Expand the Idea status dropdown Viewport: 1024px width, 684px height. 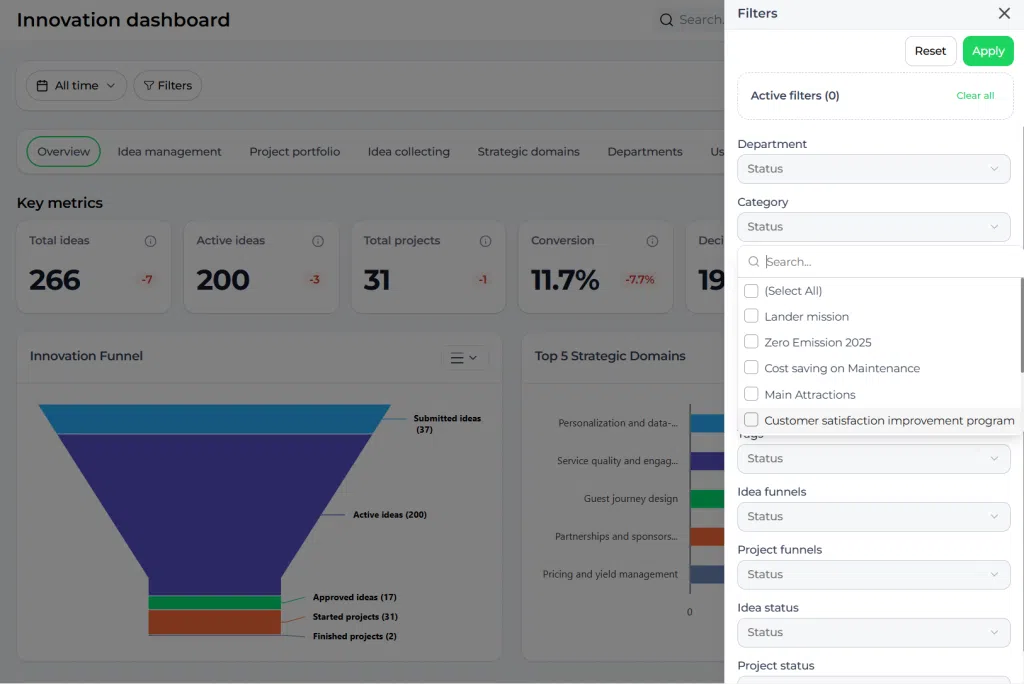(x=874, y=632)
